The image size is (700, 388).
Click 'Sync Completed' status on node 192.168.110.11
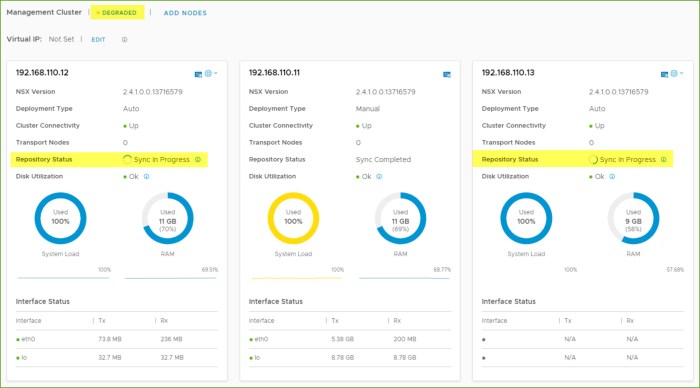coord(383,159)
